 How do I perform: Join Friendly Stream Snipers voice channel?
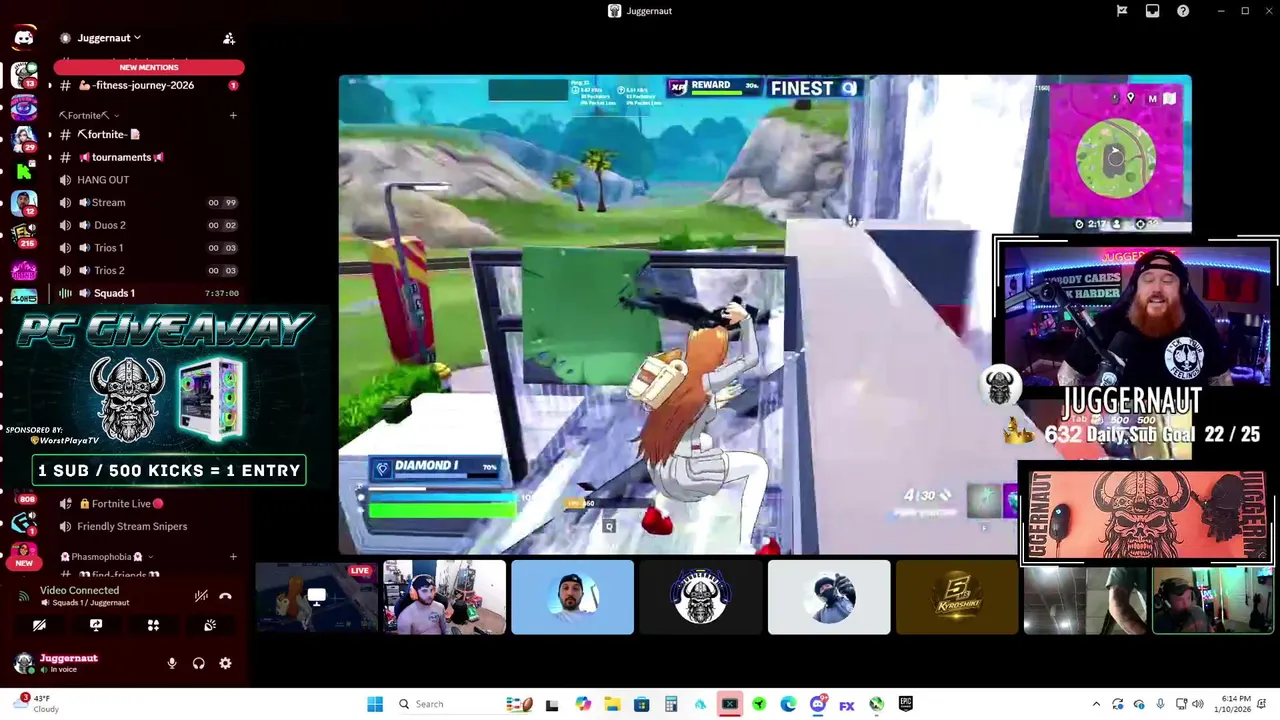click(x=148, y=527)
